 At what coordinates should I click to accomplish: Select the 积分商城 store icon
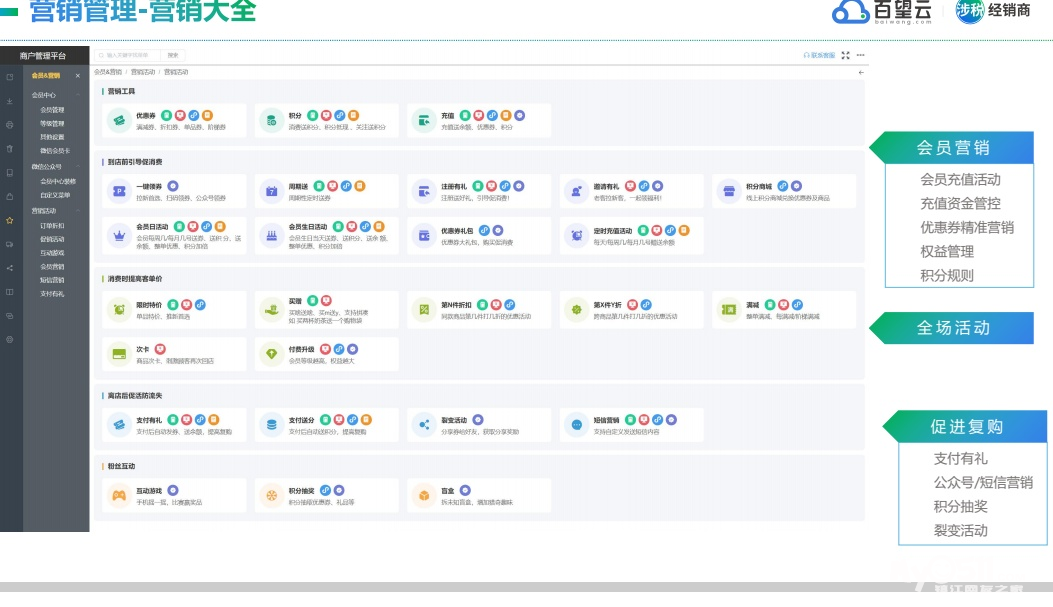728,191
